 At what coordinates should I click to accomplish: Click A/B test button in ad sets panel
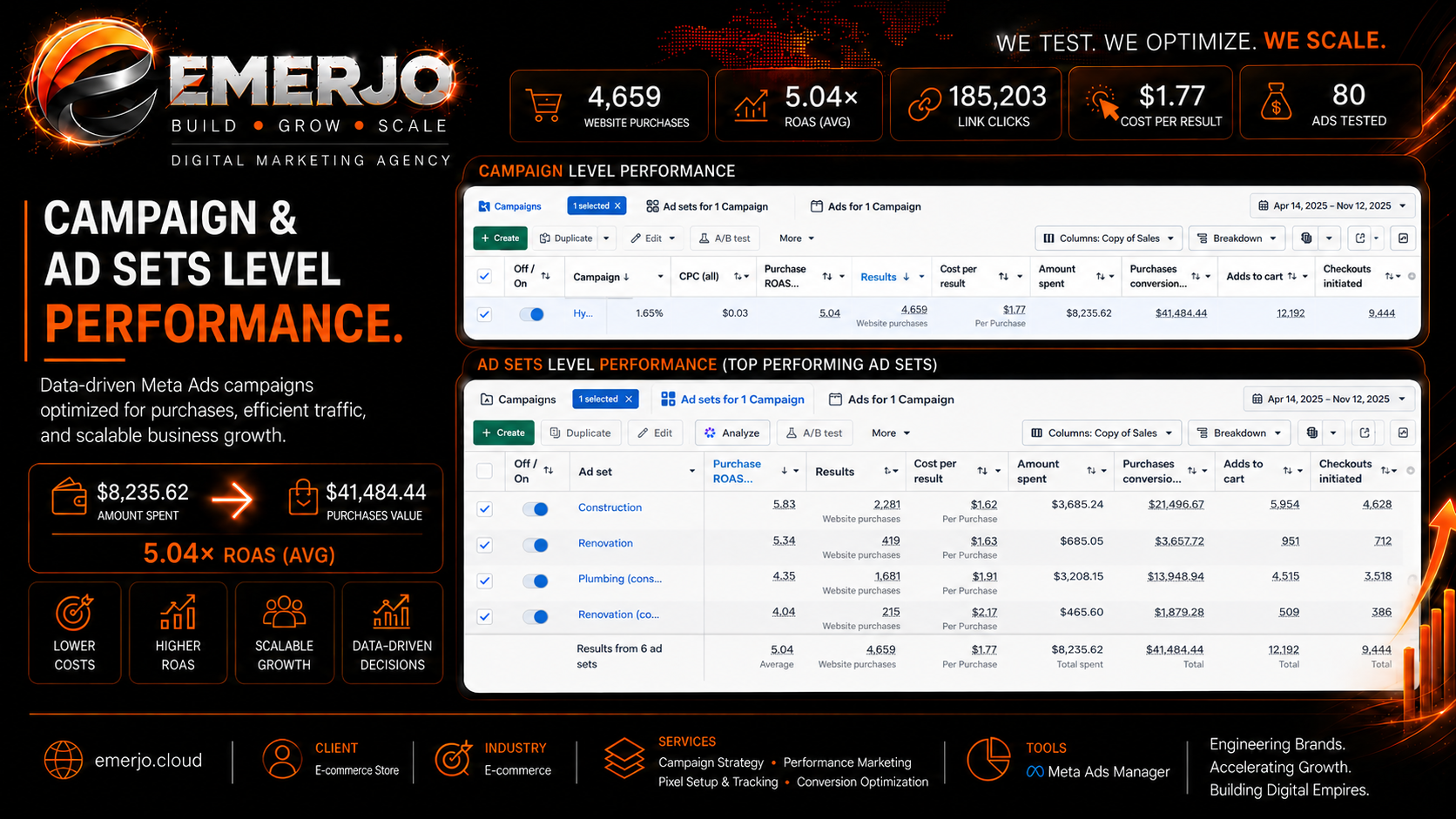pos(814,433)
